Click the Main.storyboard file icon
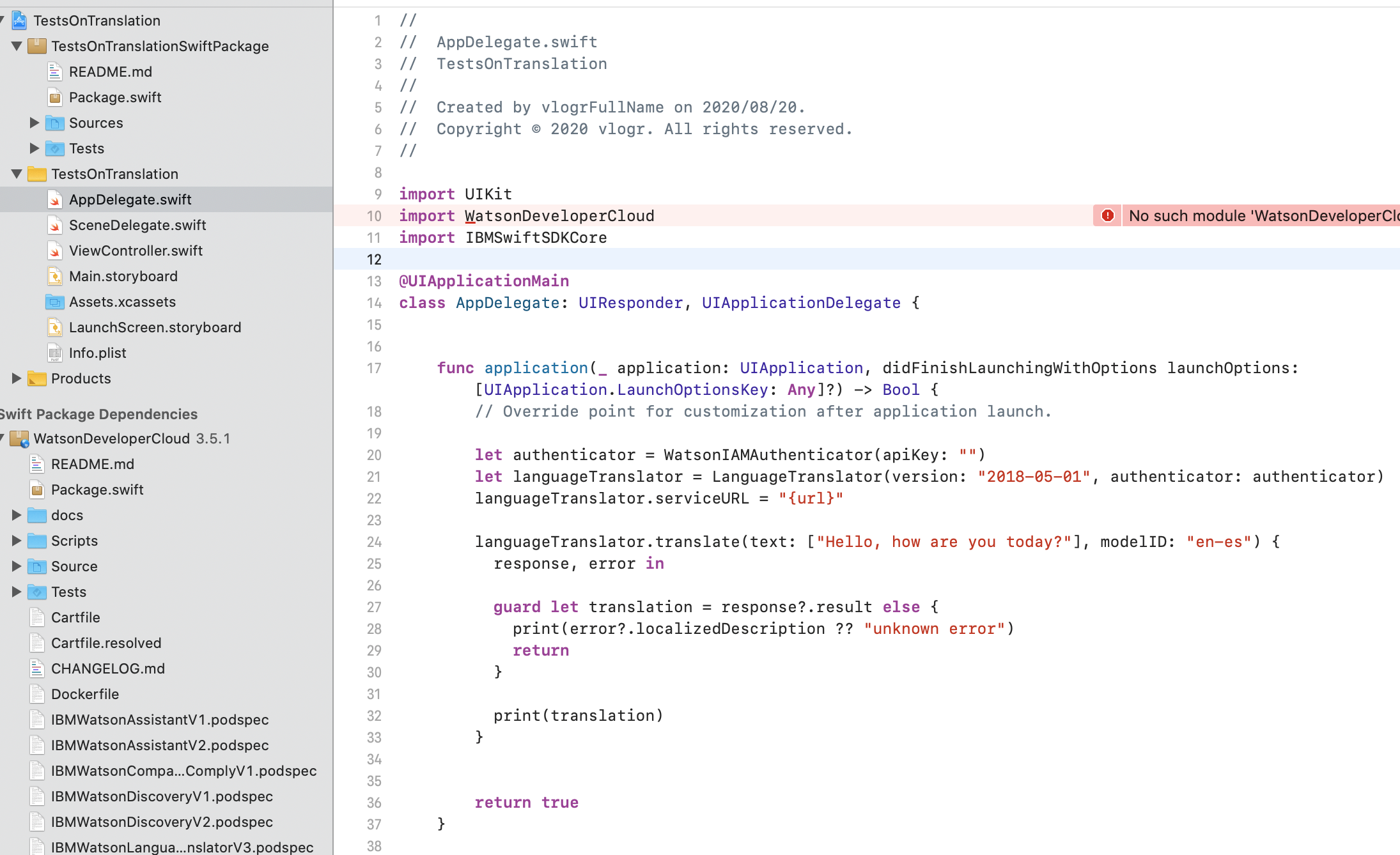The image size is (1400, 855). click(55, 277)
